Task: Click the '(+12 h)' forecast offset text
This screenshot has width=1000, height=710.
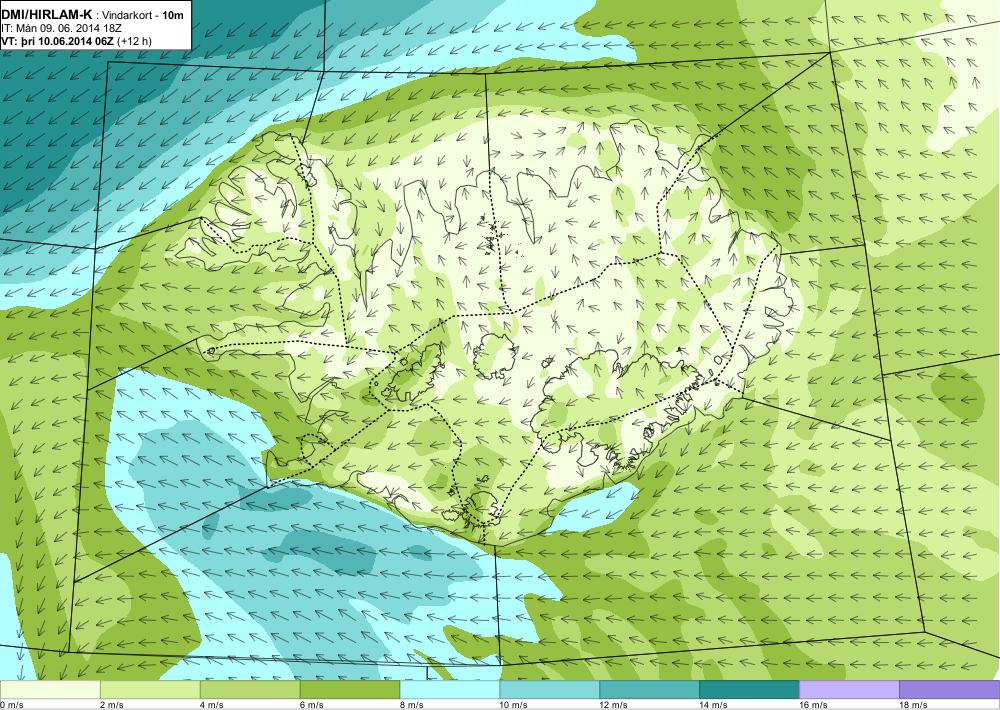Action: tap(135, 41)
